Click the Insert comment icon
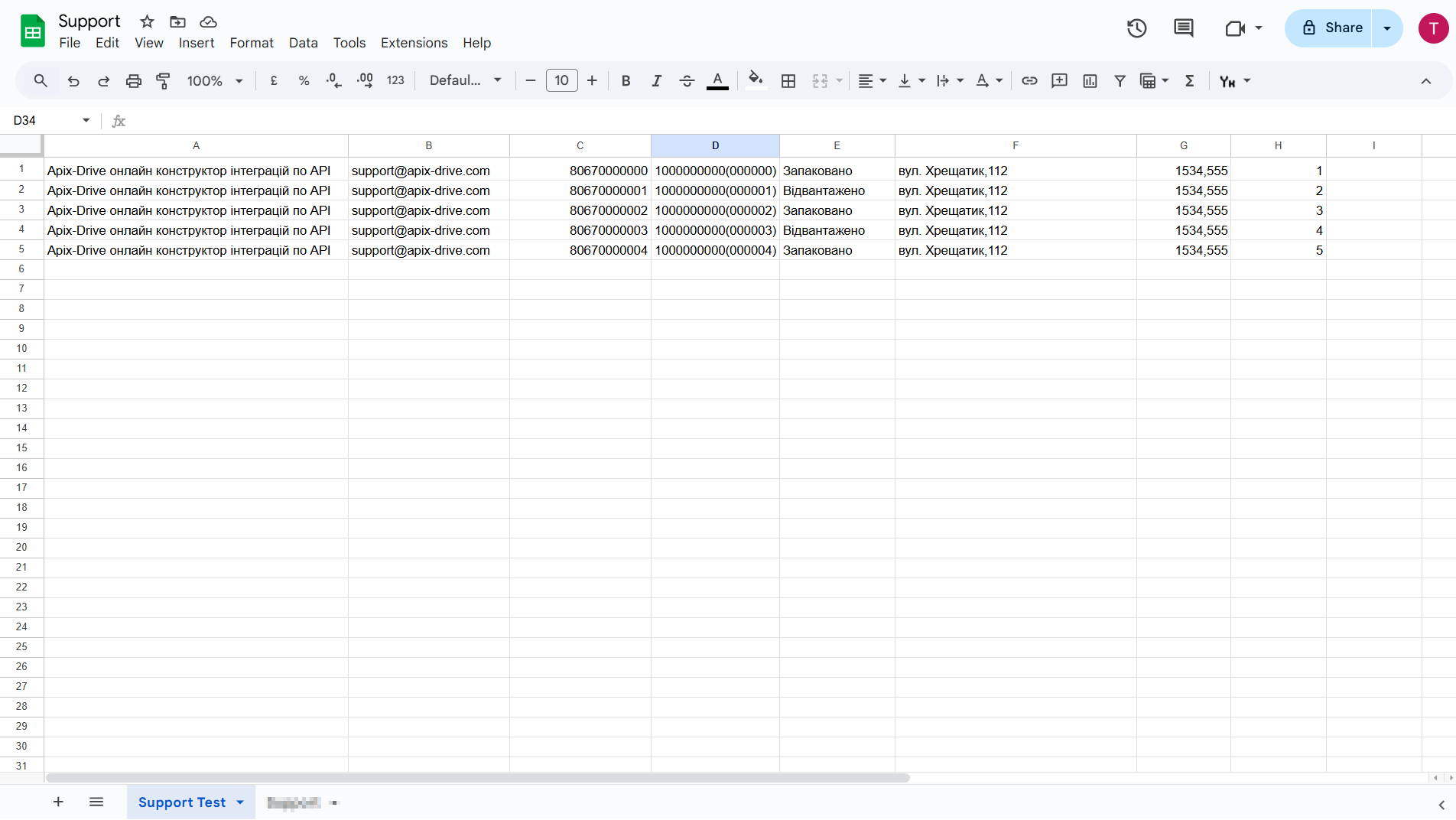 [x=1059, y=80]
